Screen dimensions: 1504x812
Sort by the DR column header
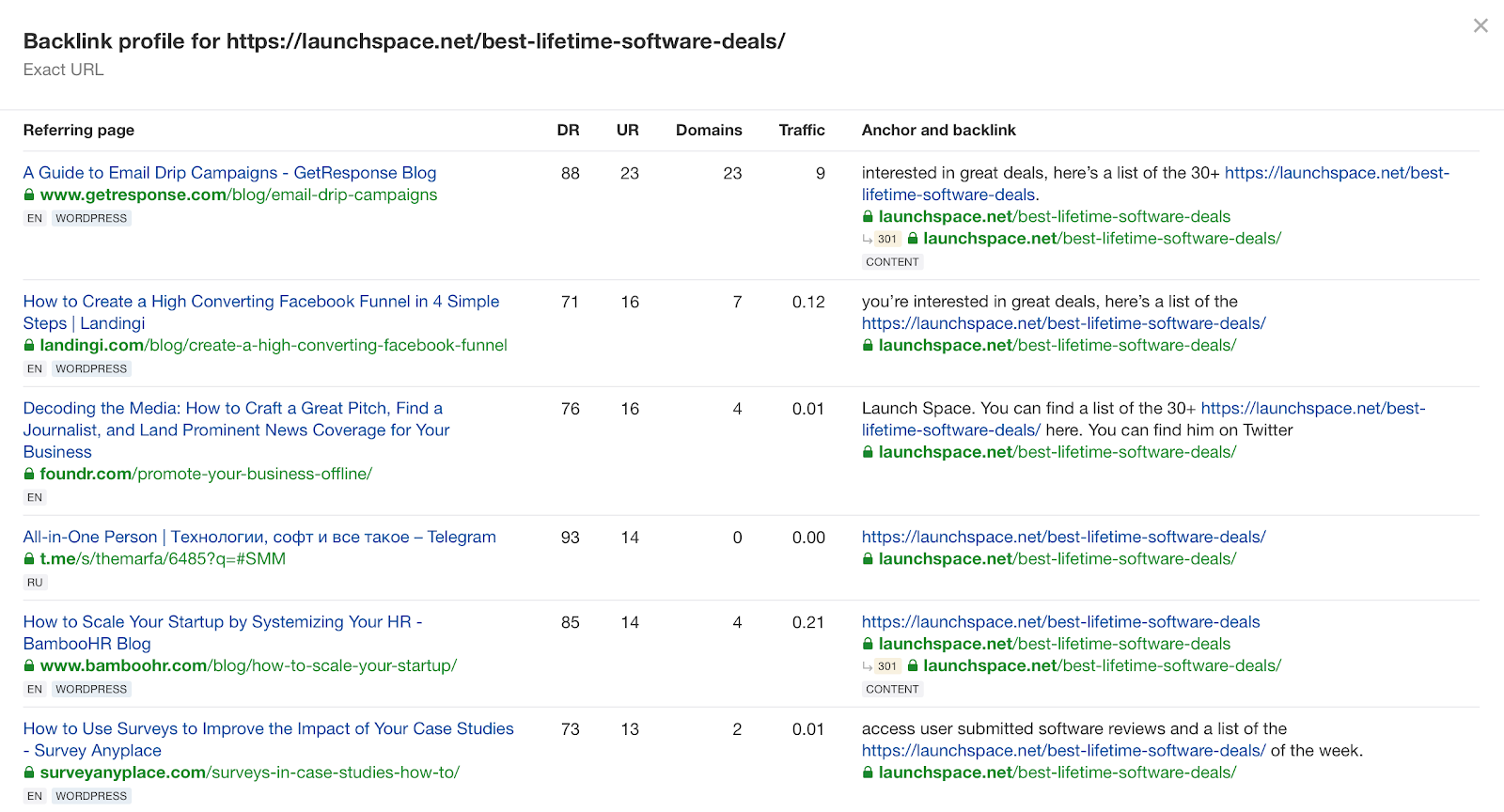coord(568,130)
